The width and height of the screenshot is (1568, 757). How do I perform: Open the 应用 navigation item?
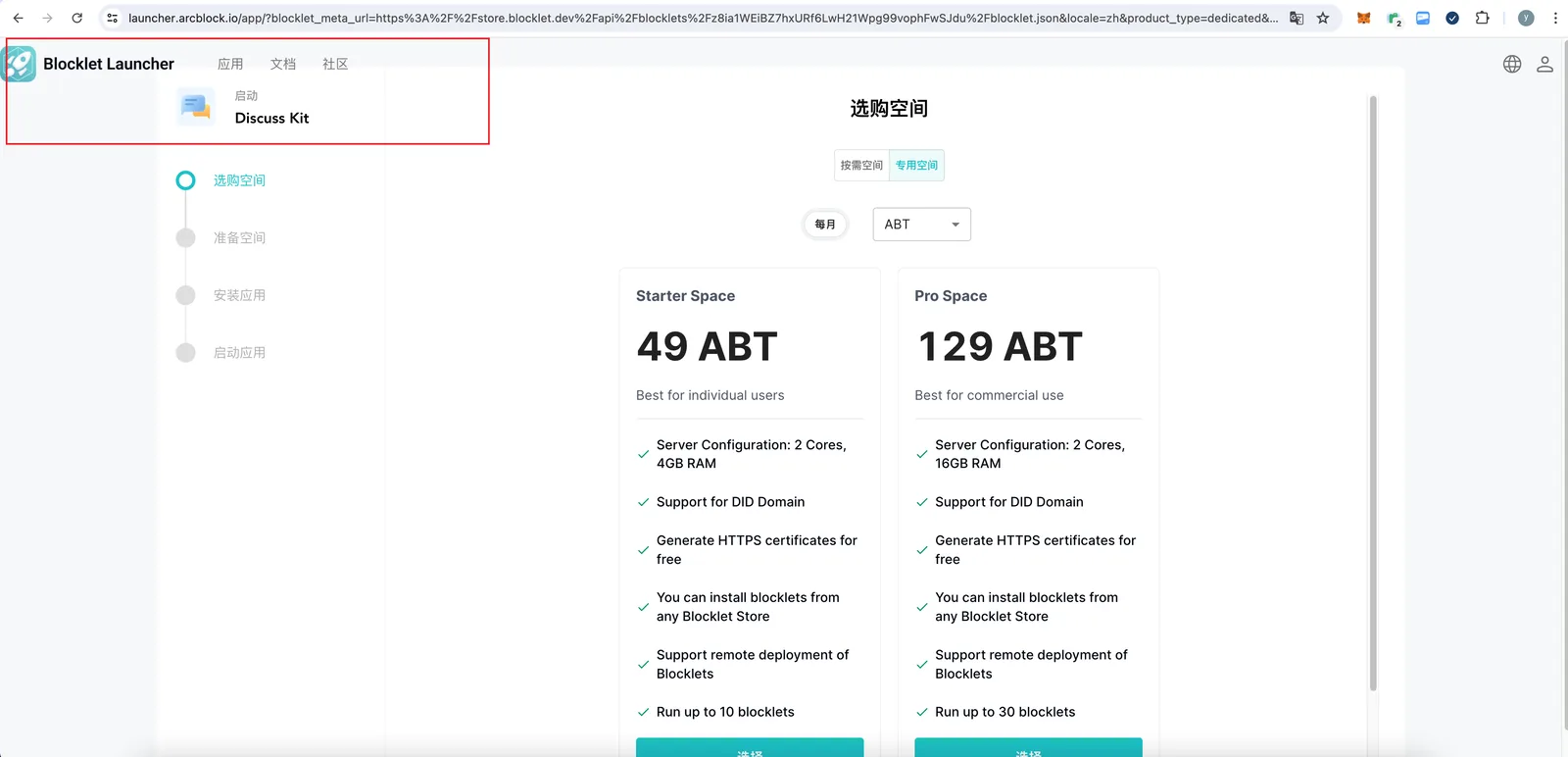click(x=230, y=64)
